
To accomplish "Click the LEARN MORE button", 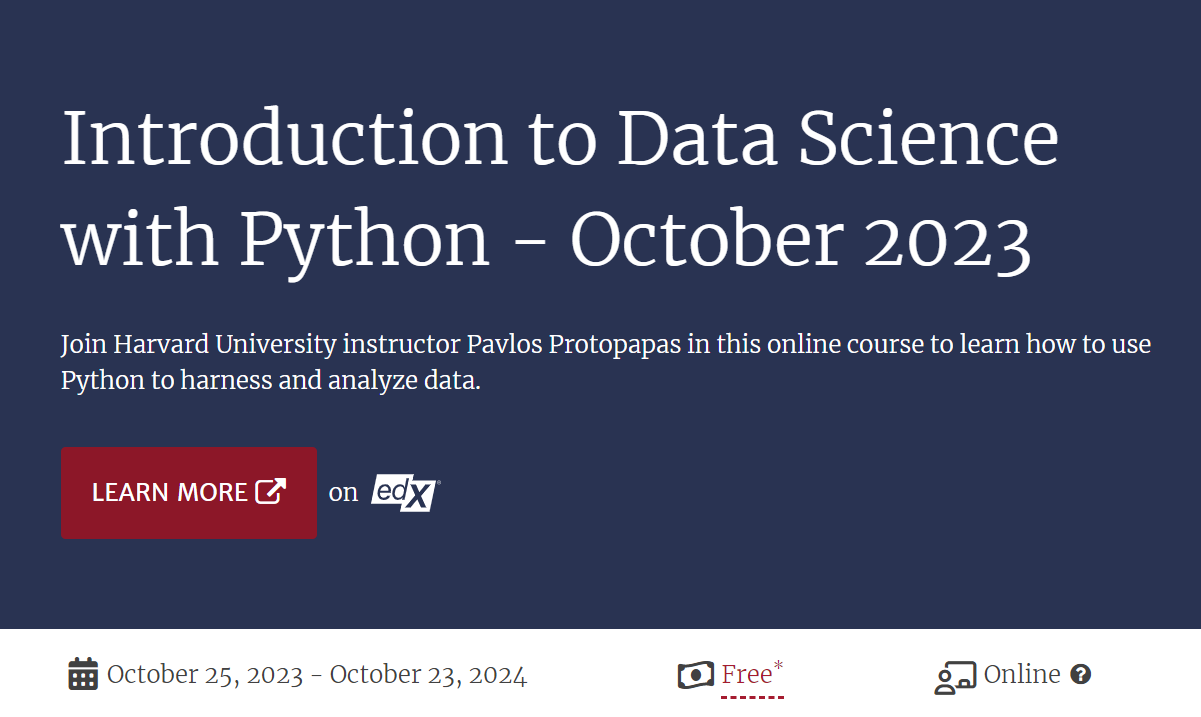I will point(189,493).
